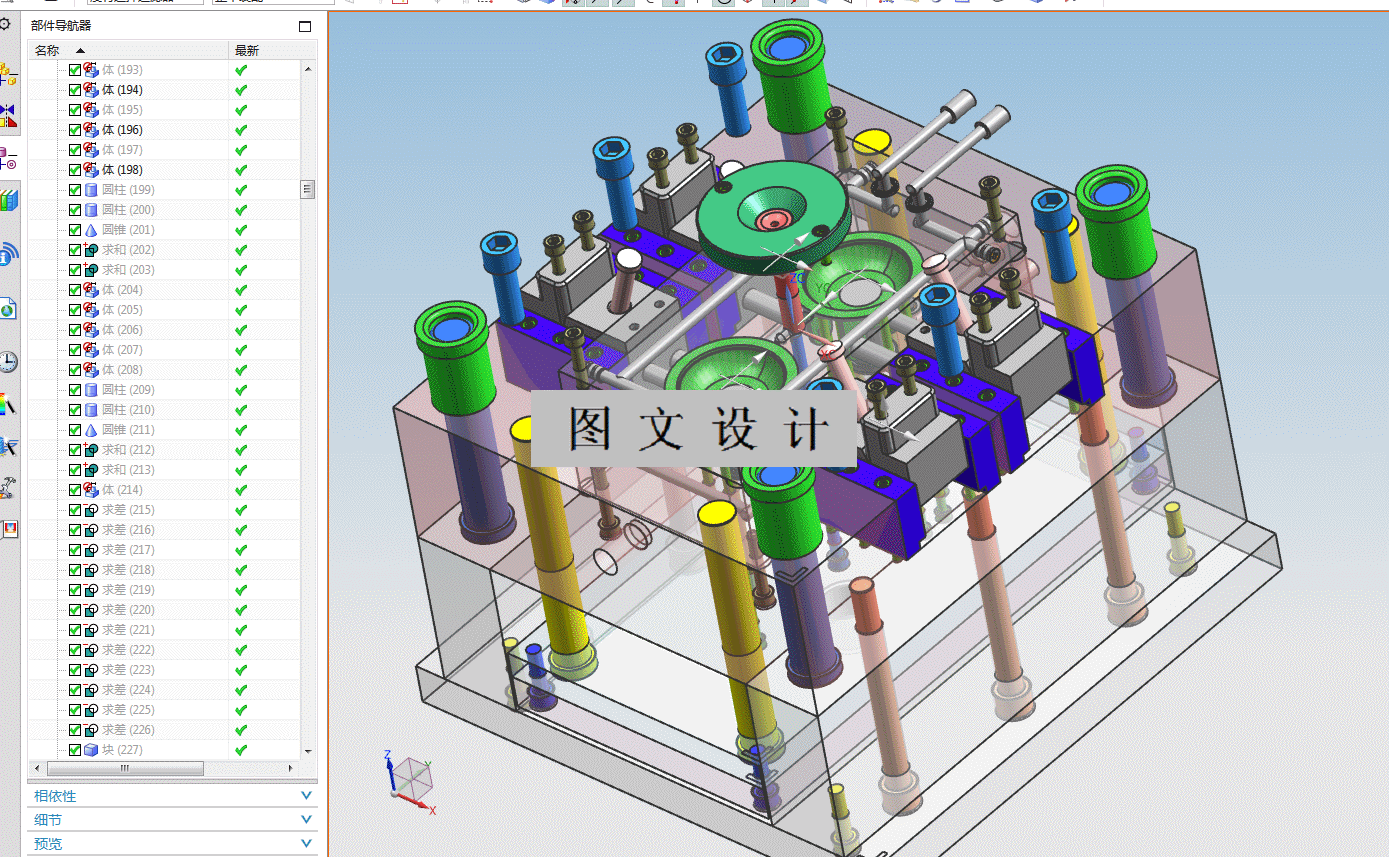Click the cone icon of 圆锥 (201)

pyautogui.click(x=91, y=230)
